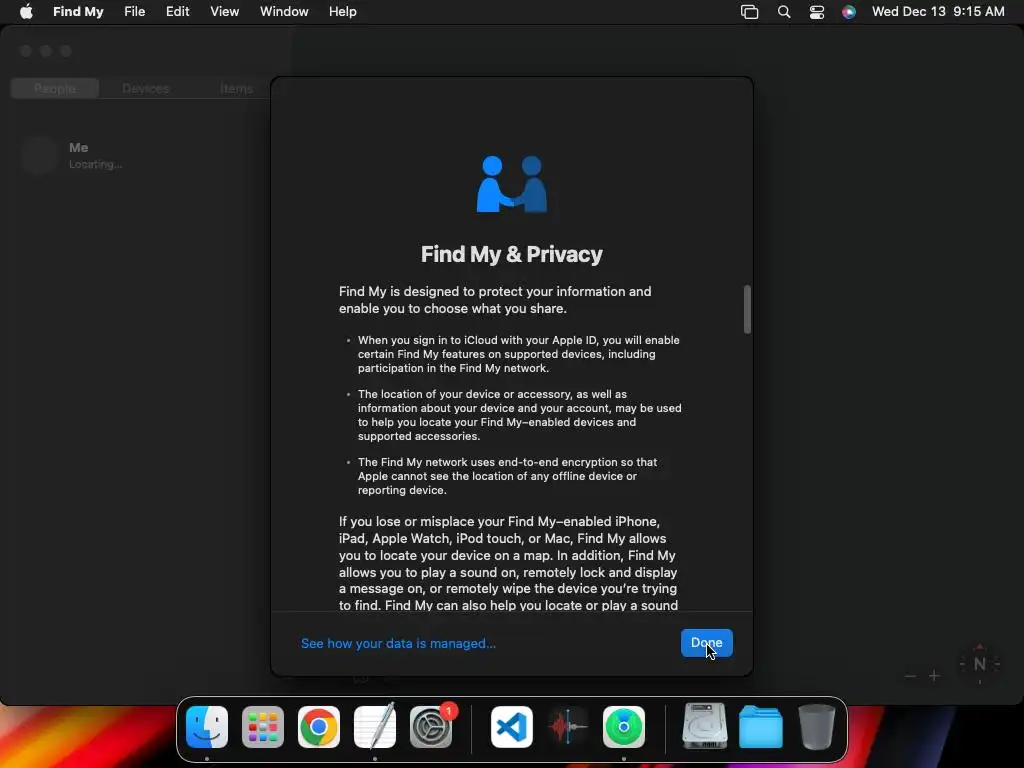Click the Done button in the privacy dialog
This screenshot has height=768, width=1024.
click(x=706, y=643)
